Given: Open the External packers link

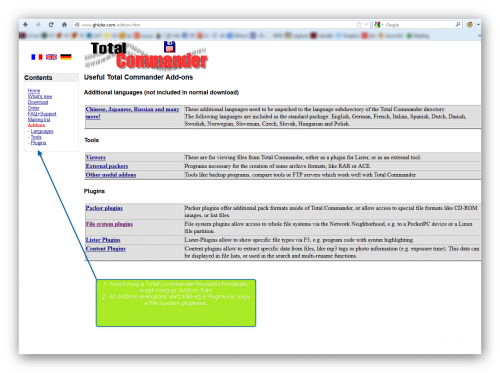Looking at the screenshot, I should (x=107, y=166).
